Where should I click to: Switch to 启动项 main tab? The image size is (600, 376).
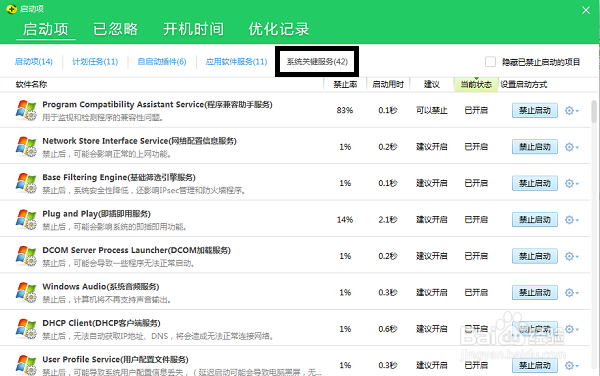point(45,29)
